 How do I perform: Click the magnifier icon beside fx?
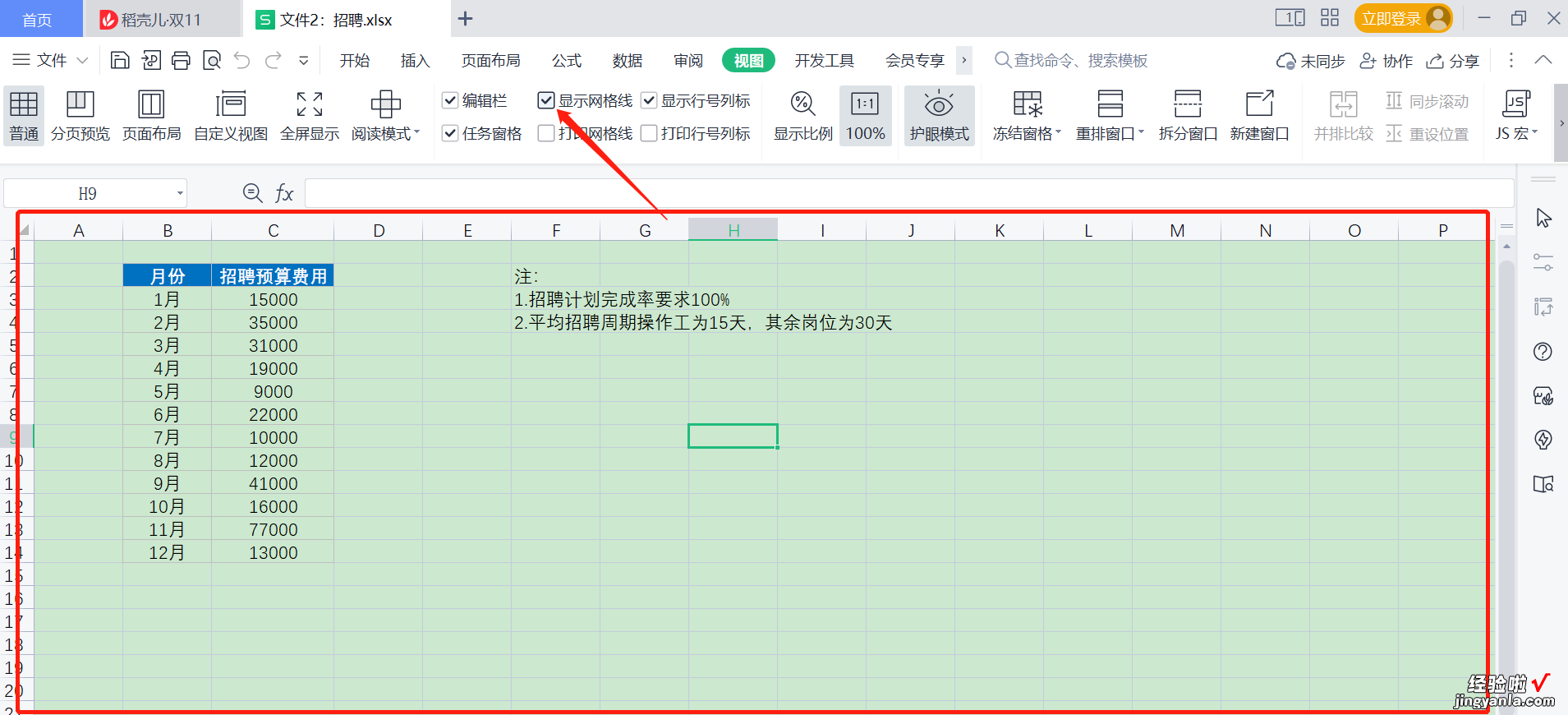(253, 193)
